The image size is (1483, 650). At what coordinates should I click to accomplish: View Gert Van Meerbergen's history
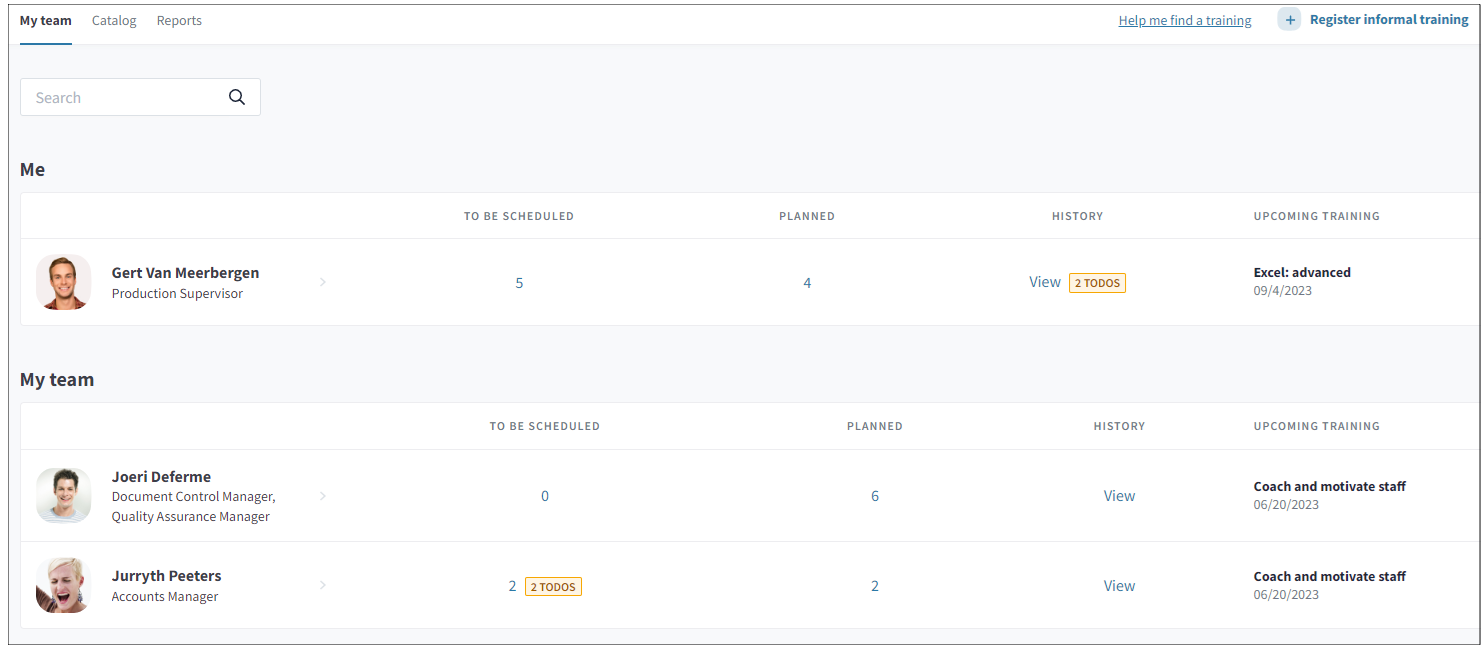[x=1045, y=282]
